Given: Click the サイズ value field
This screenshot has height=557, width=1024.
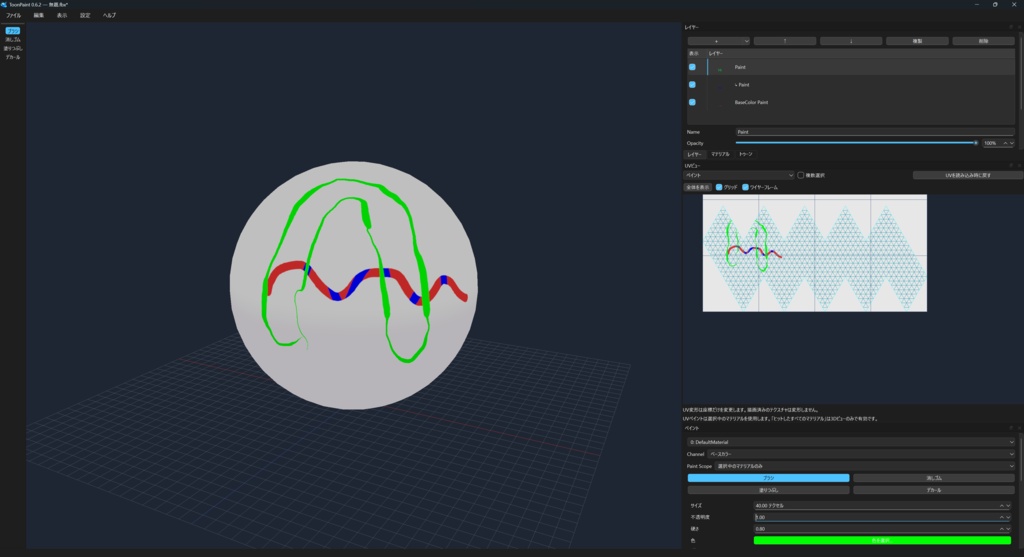Looking at the screenshot, I should coord(876,505).
